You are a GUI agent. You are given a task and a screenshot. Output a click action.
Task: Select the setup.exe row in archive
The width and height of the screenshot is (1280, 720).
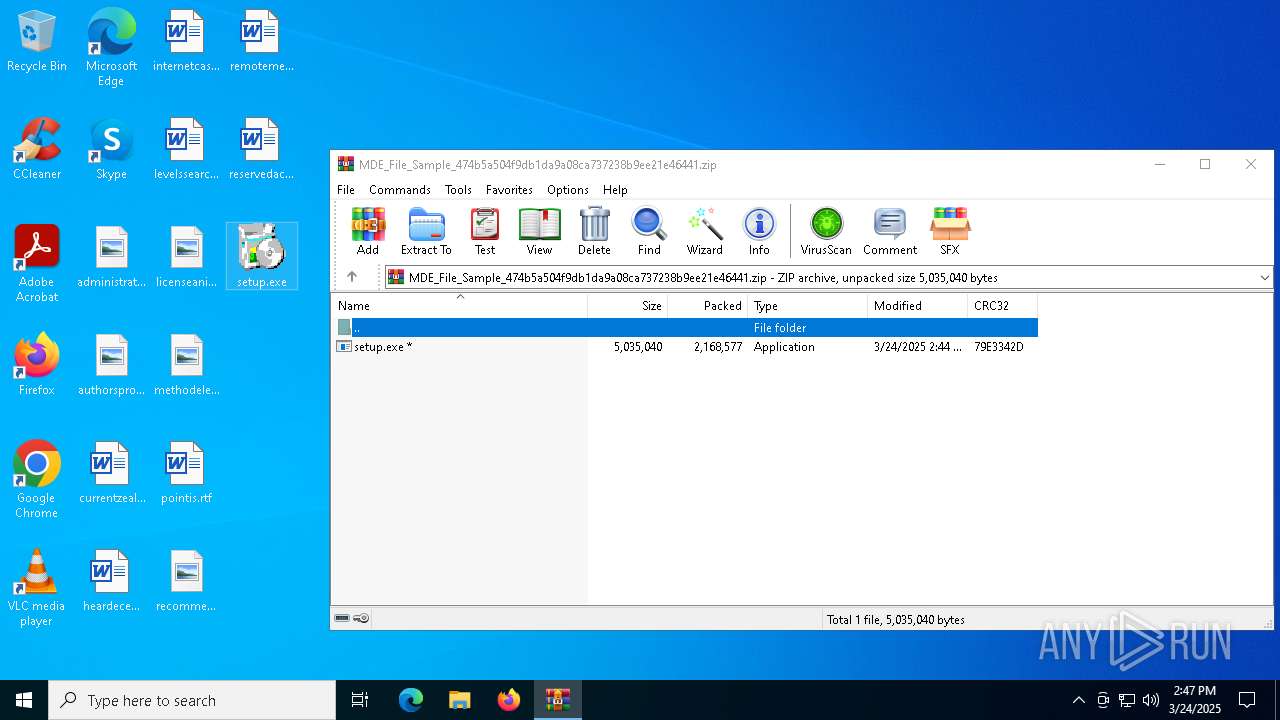point(685,347)
